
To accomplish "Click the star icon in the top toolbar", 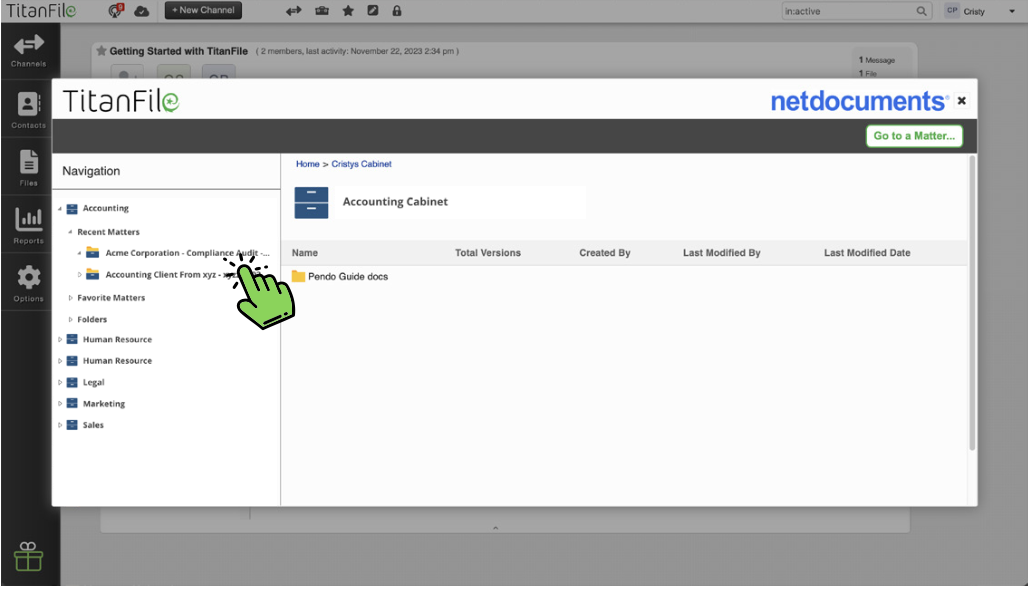I will [348, 10].
